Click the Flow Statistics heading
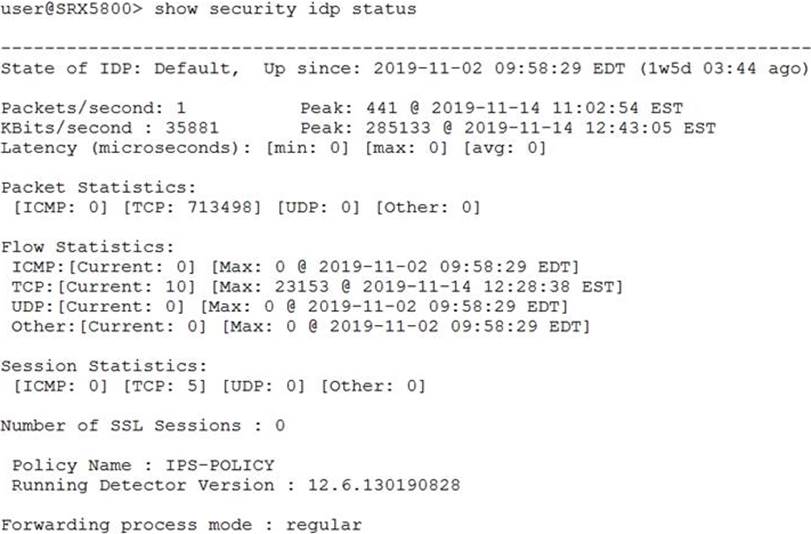This screenshot has width=811, height=534. (87, 247)
